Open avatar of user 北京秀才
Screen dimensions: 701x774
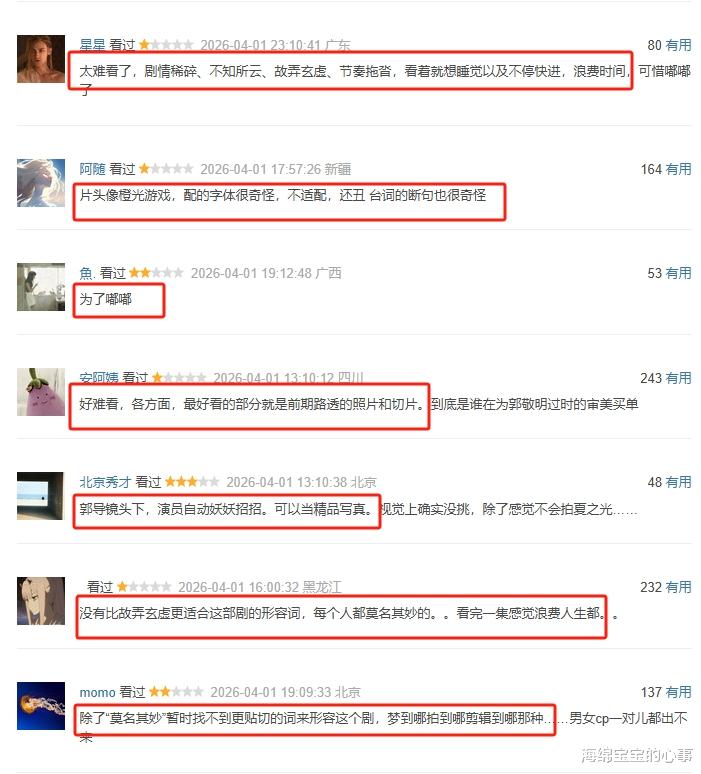point(41,496)
